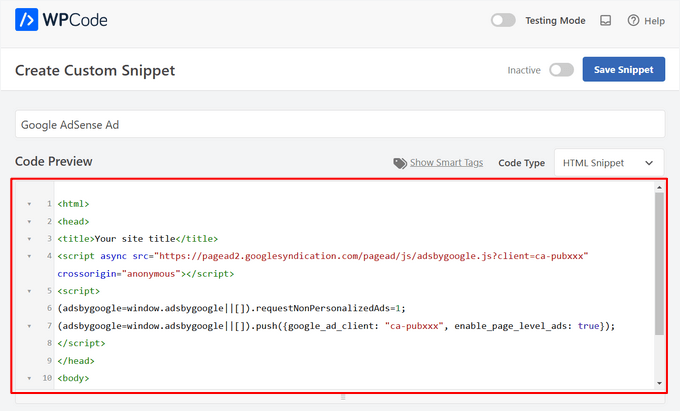680x411 pixels.
Task: Click the WPCode logo icon
Action: [x=28, y=20]
